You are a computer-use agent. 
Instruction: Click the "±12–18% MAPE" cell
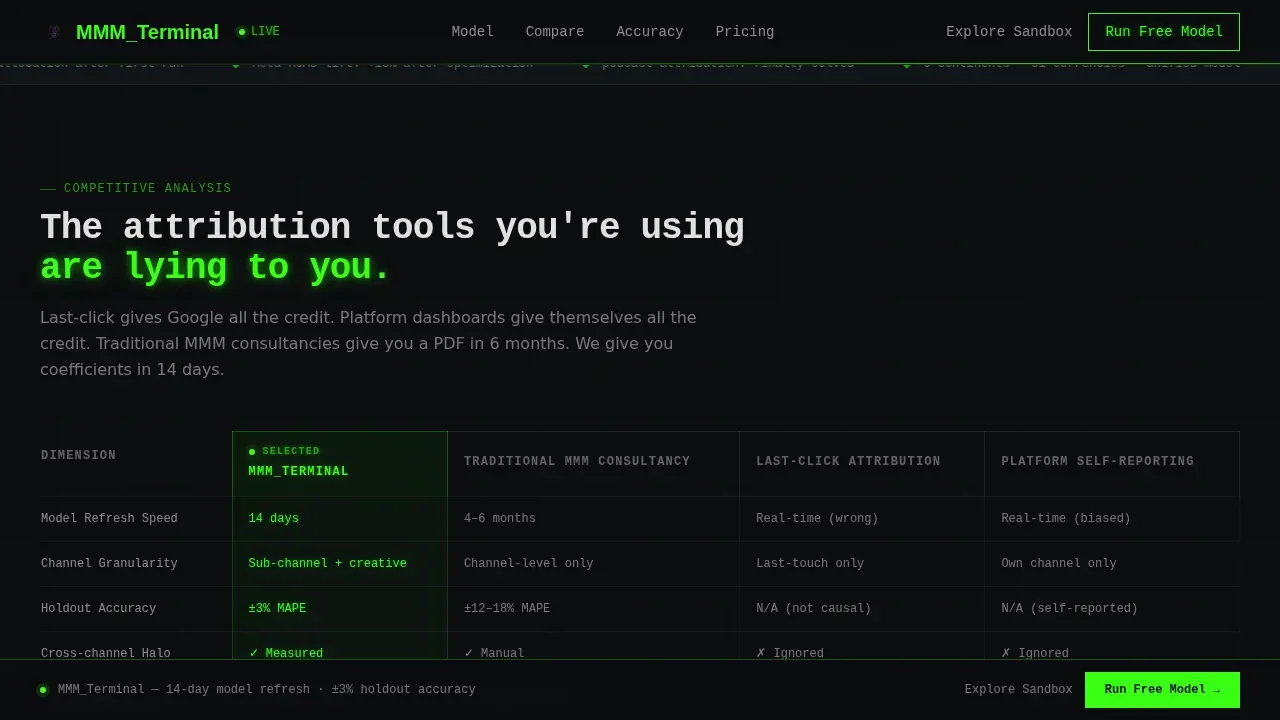coord(593,609)
